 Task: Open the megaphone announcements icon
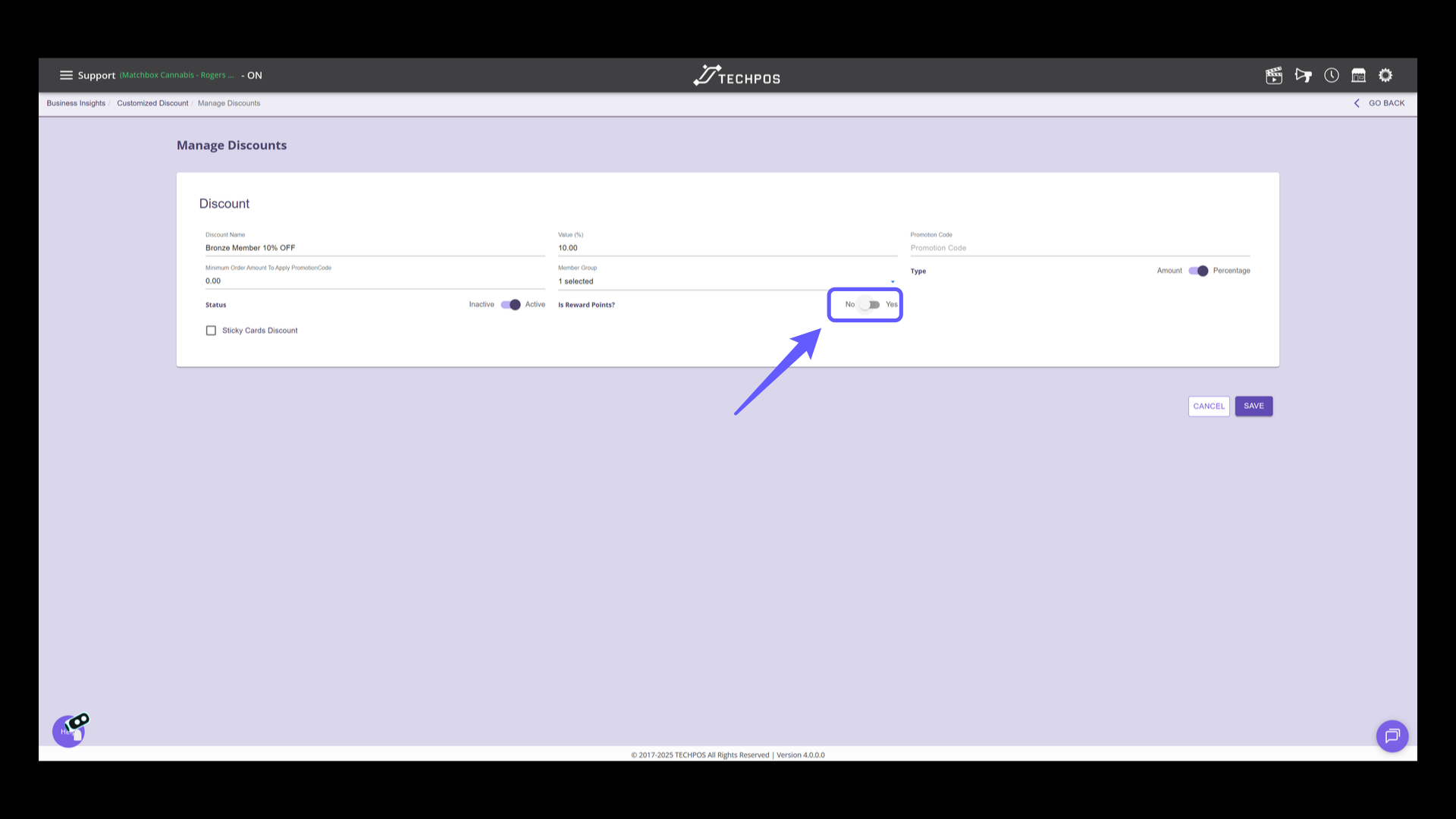coord(1303,75)
